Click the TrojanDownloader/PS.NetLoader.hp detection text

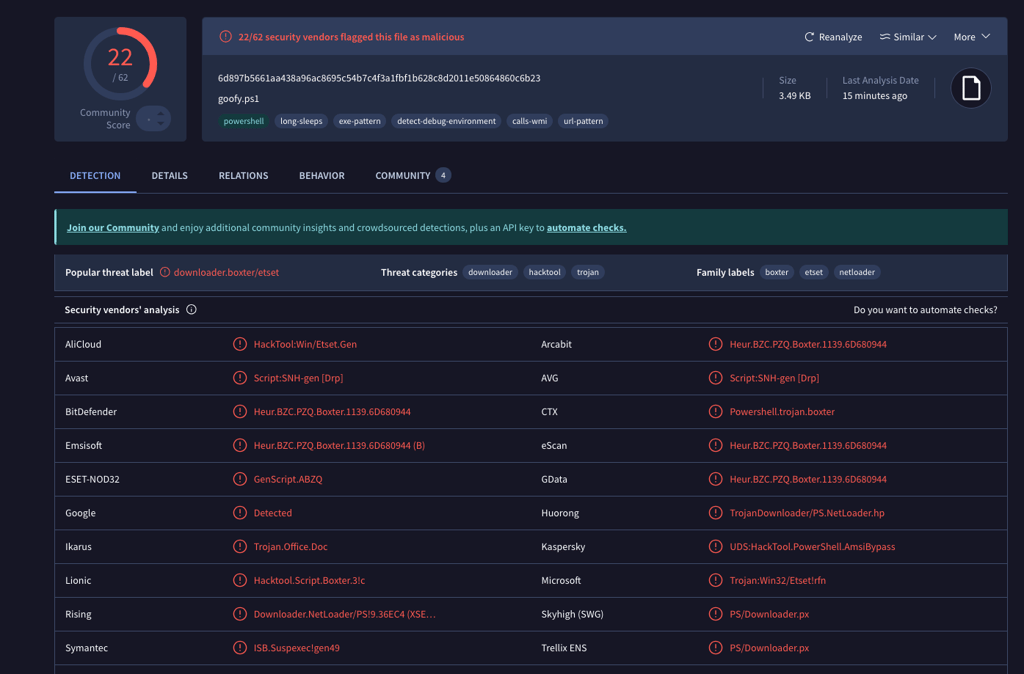(x=807, y=513)
